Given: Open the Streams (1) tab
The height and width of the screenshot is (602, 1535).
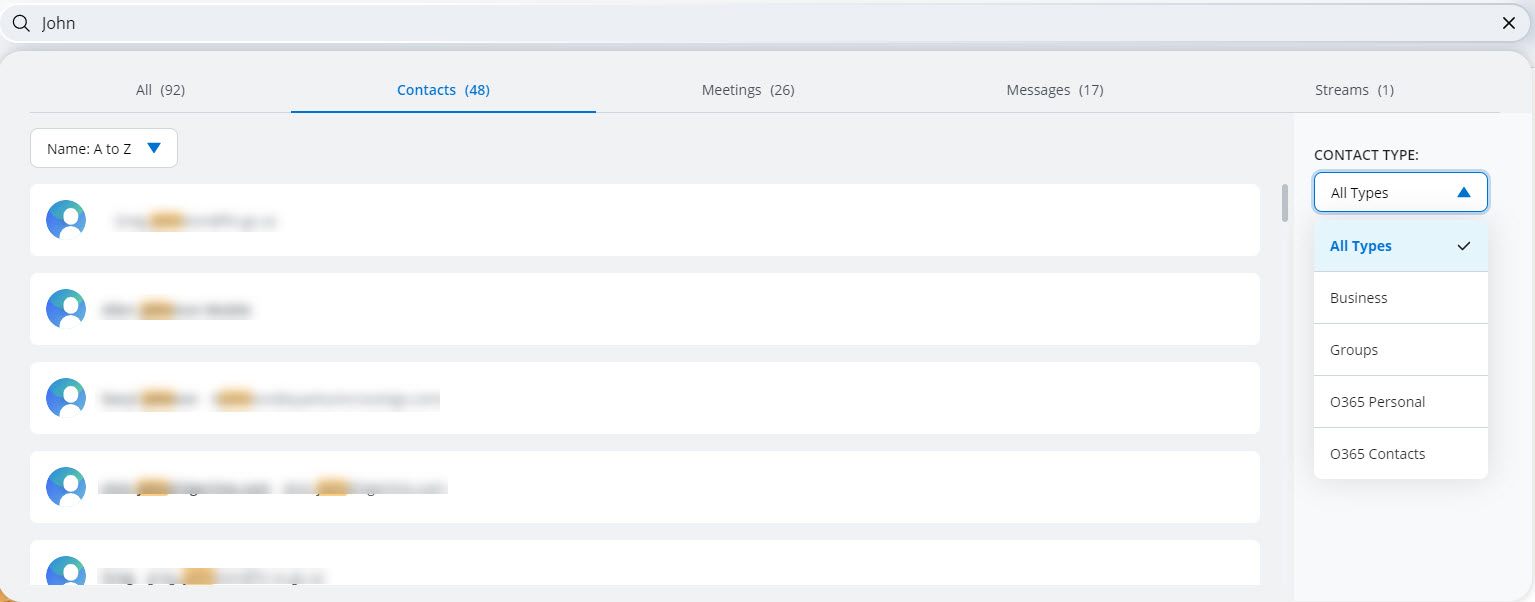Looking at the screenshot, I should pos(1354,90).
